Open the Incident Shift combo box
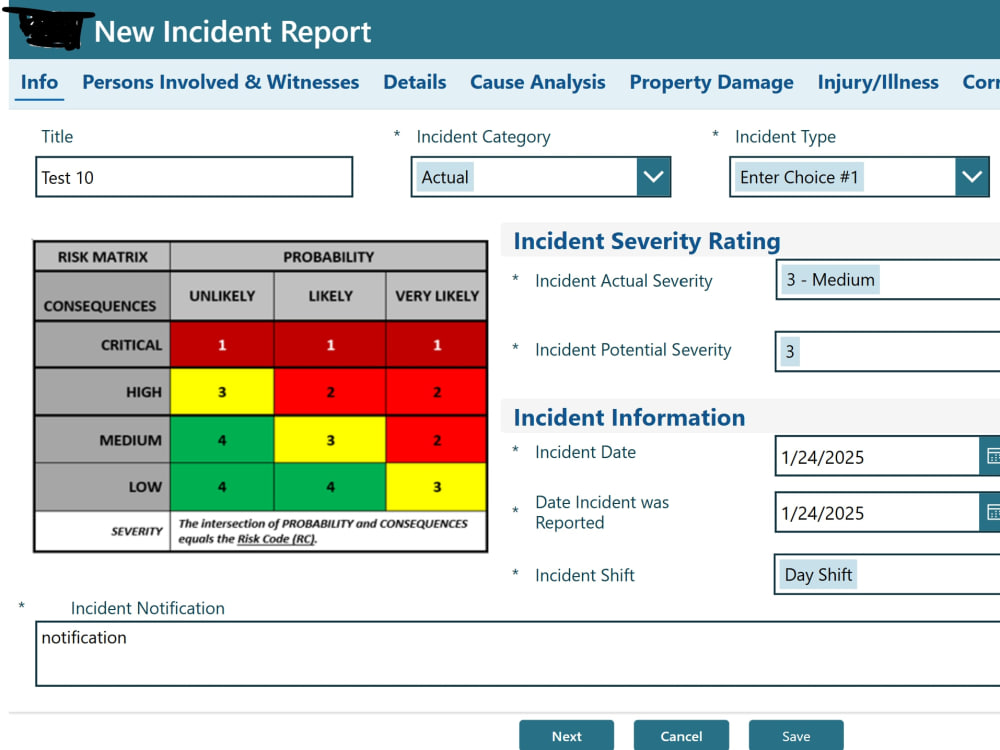1000x750 pixels. 887,575
